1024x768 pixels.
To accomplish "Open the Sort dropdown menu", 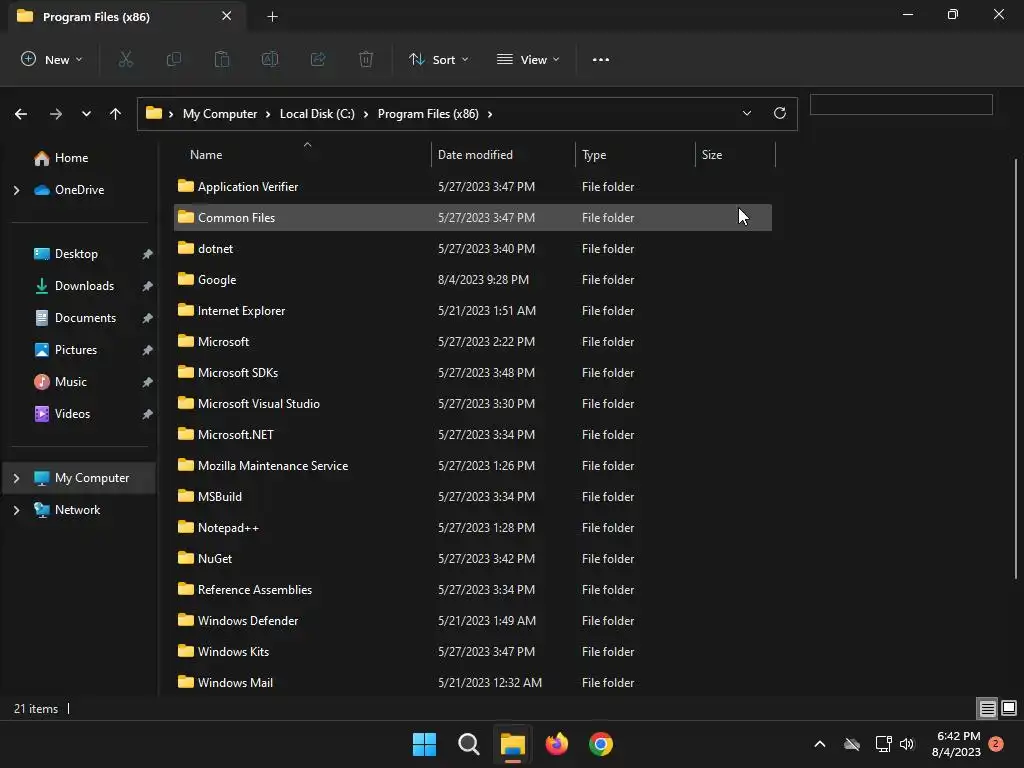I will point(439,59).
